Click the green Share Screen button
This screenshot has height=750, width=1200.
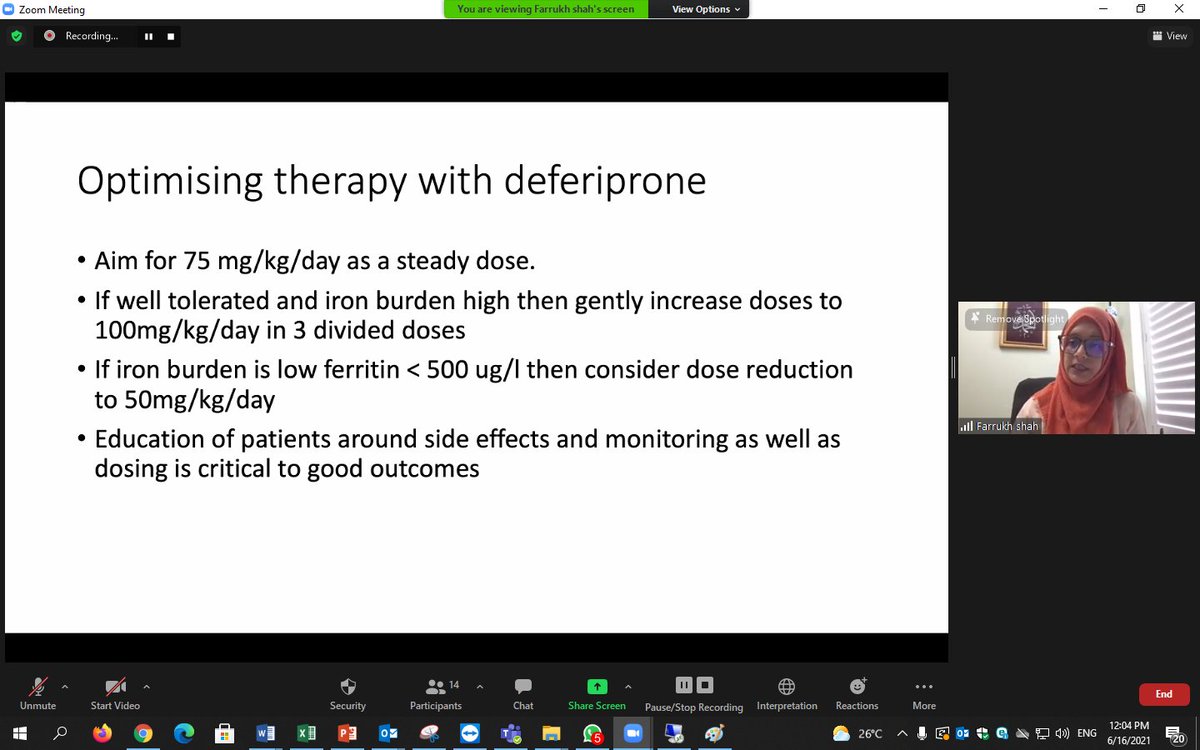tap(597, 692)
